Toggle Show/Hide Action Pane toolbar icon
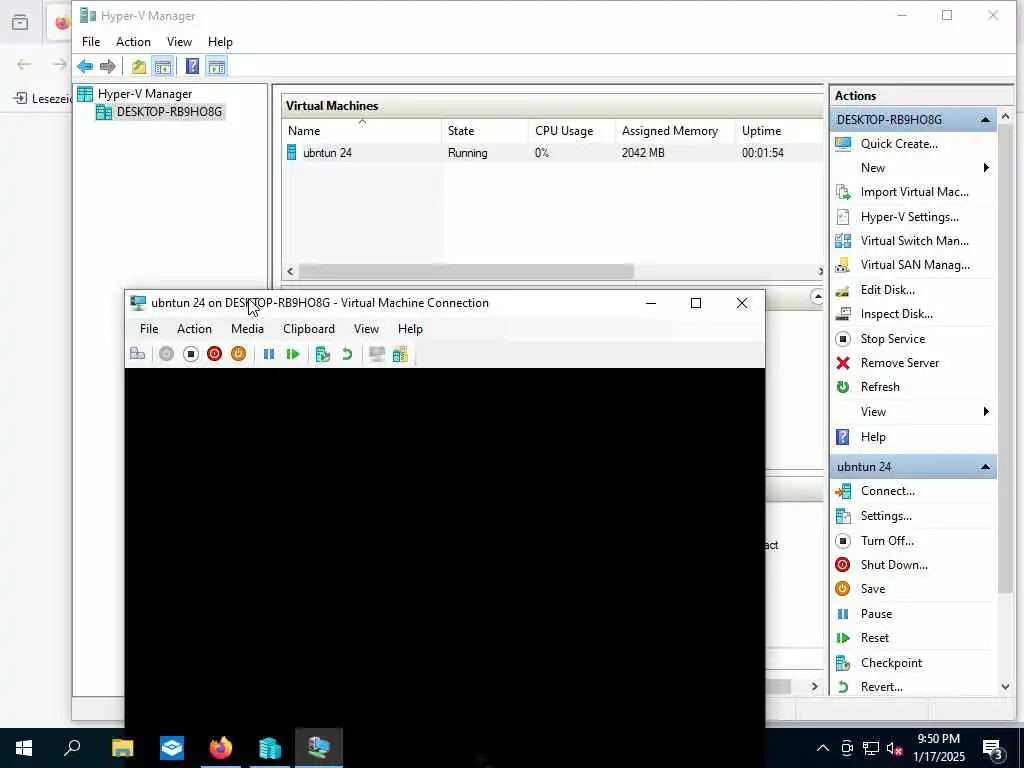The width and height of the screenshot is (1024, 768). click(216, 67)
